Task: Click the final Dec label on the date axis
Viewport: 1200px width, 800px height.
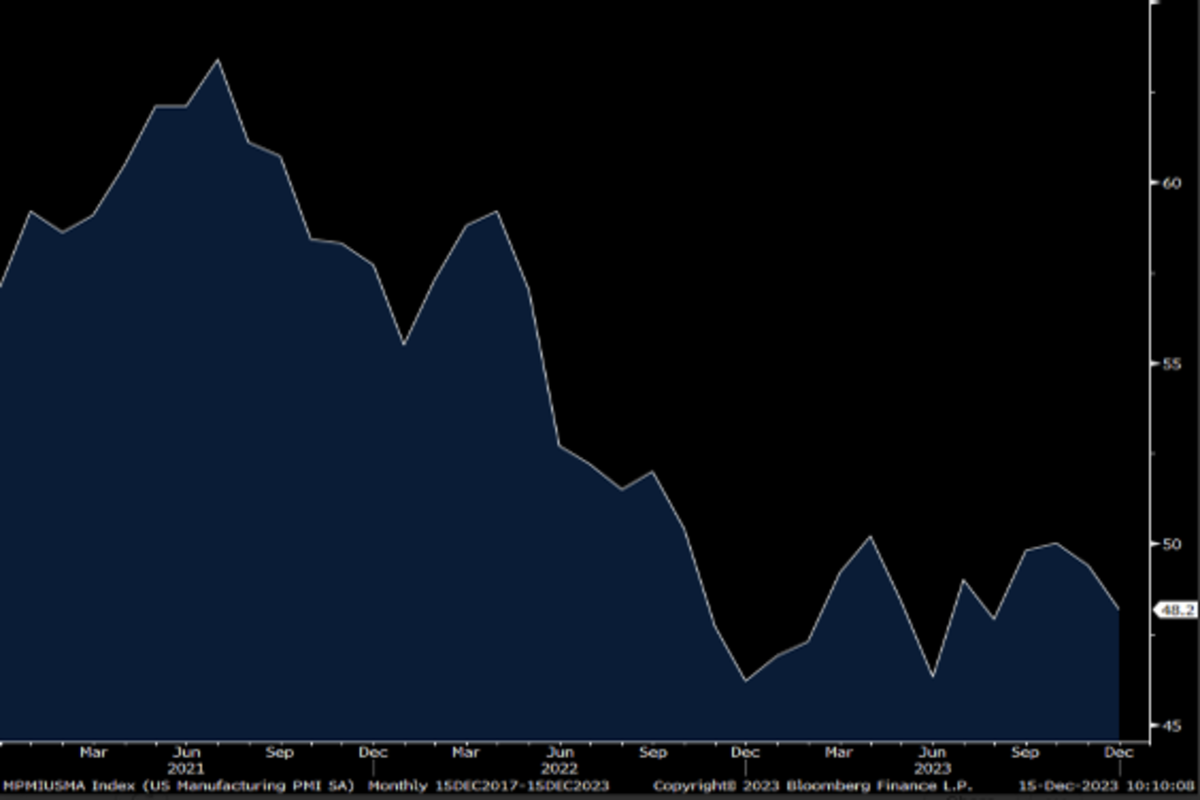Action: click(x=1118, y=751)
